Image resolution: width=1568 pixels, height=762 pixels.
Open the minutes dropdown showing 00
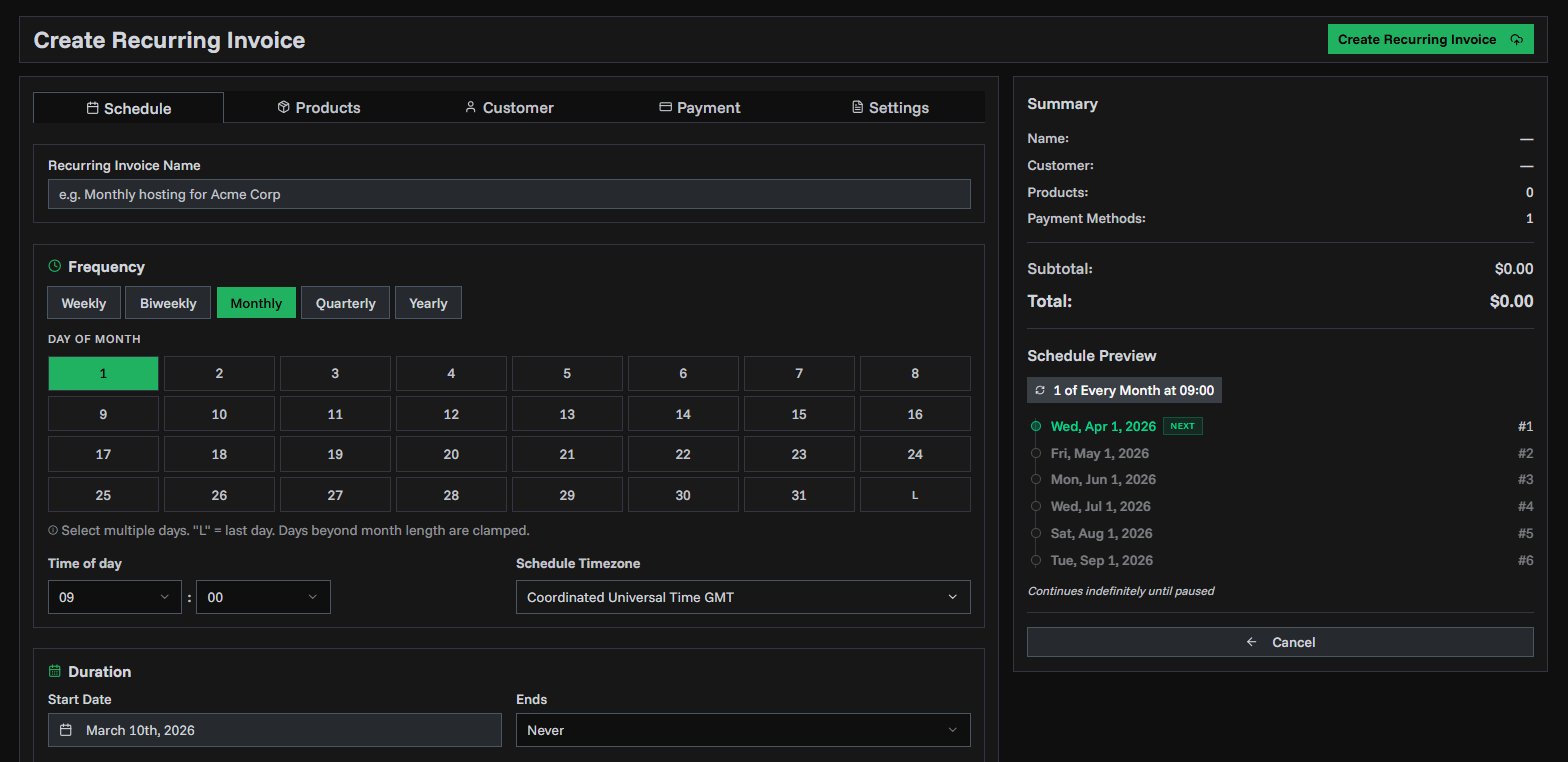point(263,597)
